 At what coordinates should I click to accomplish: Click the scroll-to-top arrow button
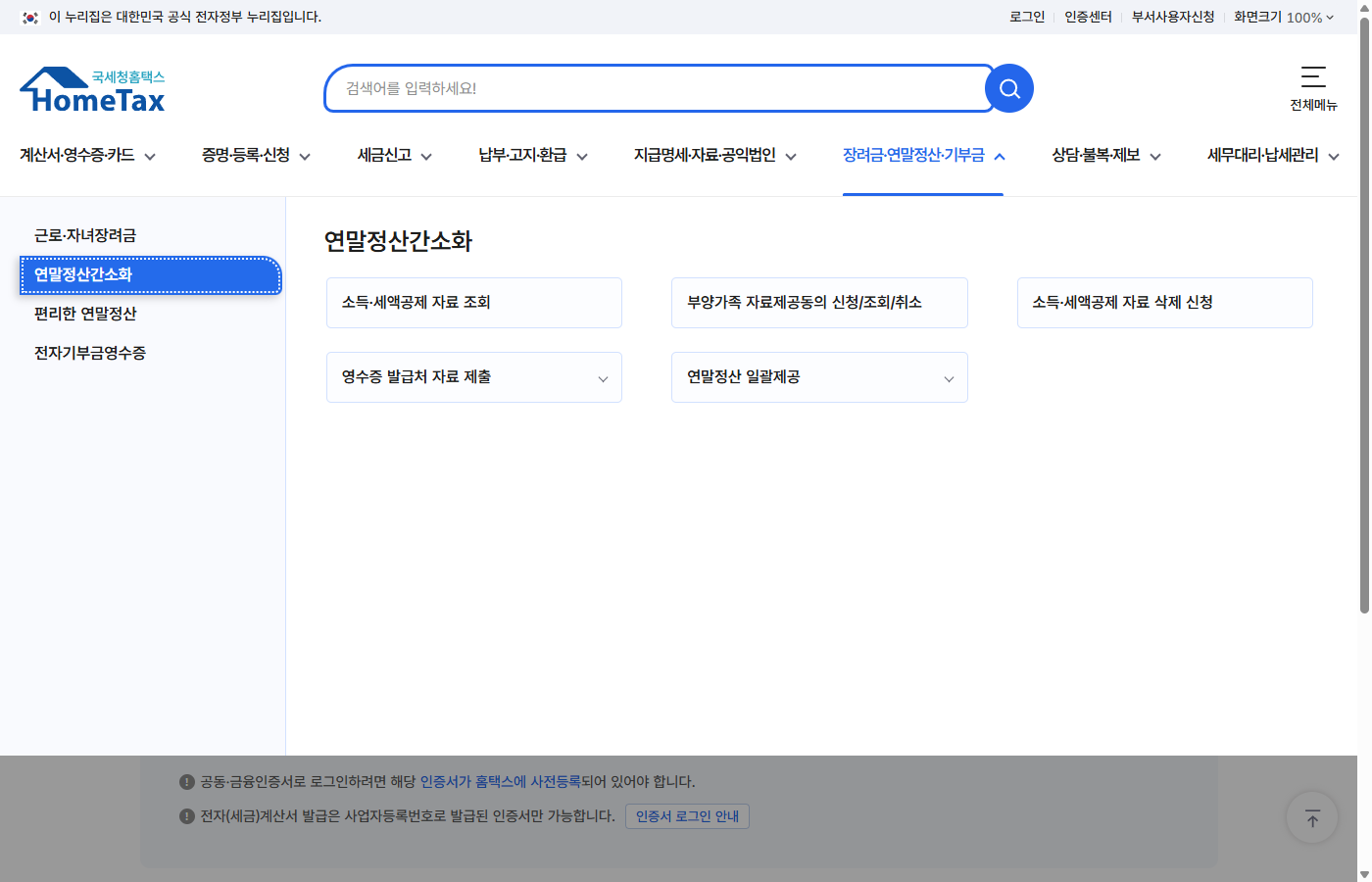[1311, 817]
